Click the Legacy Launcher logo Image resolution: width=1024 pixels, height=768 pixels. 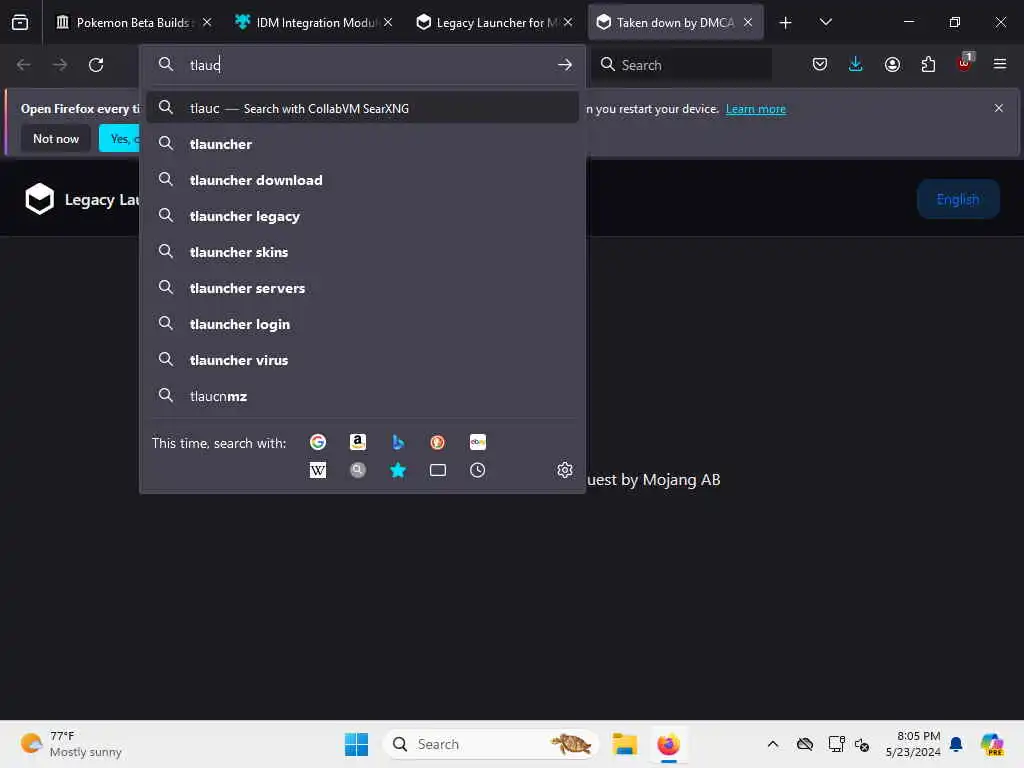pyautogui.click(x=39, y=199)
